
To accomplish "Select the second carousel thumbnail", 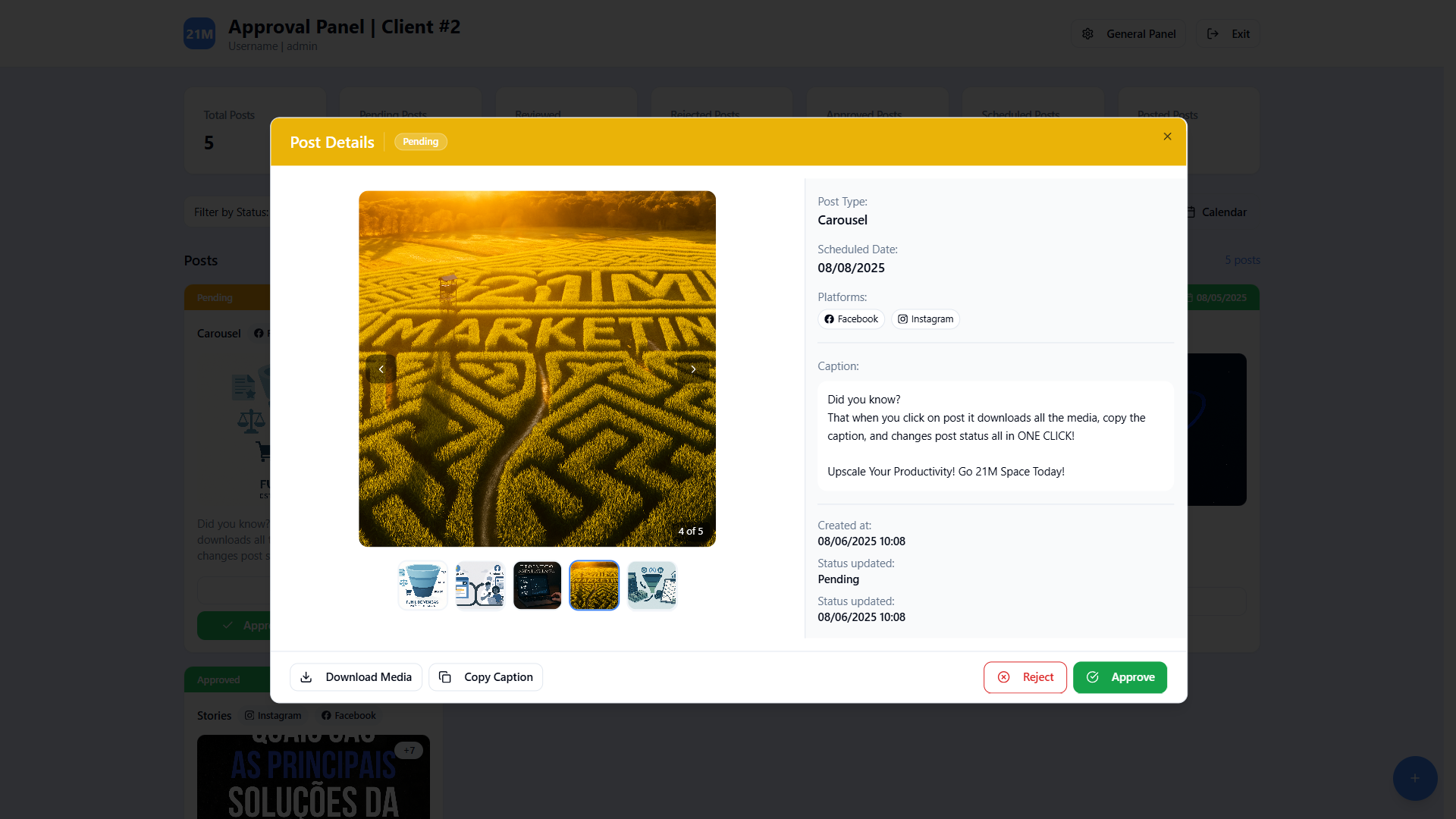I will [x=480, y=585].
